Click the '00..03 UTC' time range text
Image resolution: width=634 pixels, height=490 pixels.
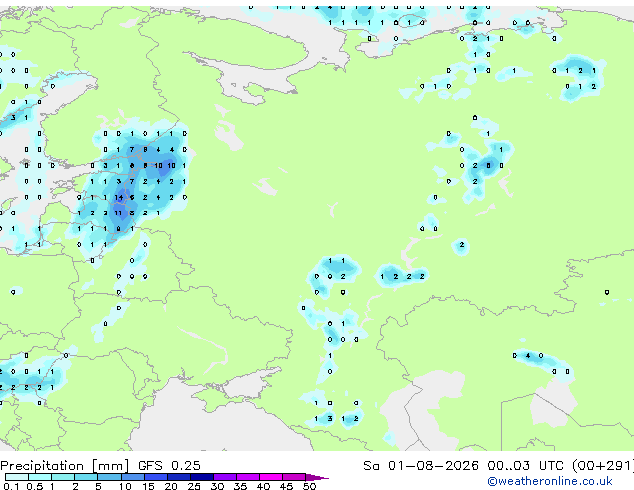(x=525, y=466)
